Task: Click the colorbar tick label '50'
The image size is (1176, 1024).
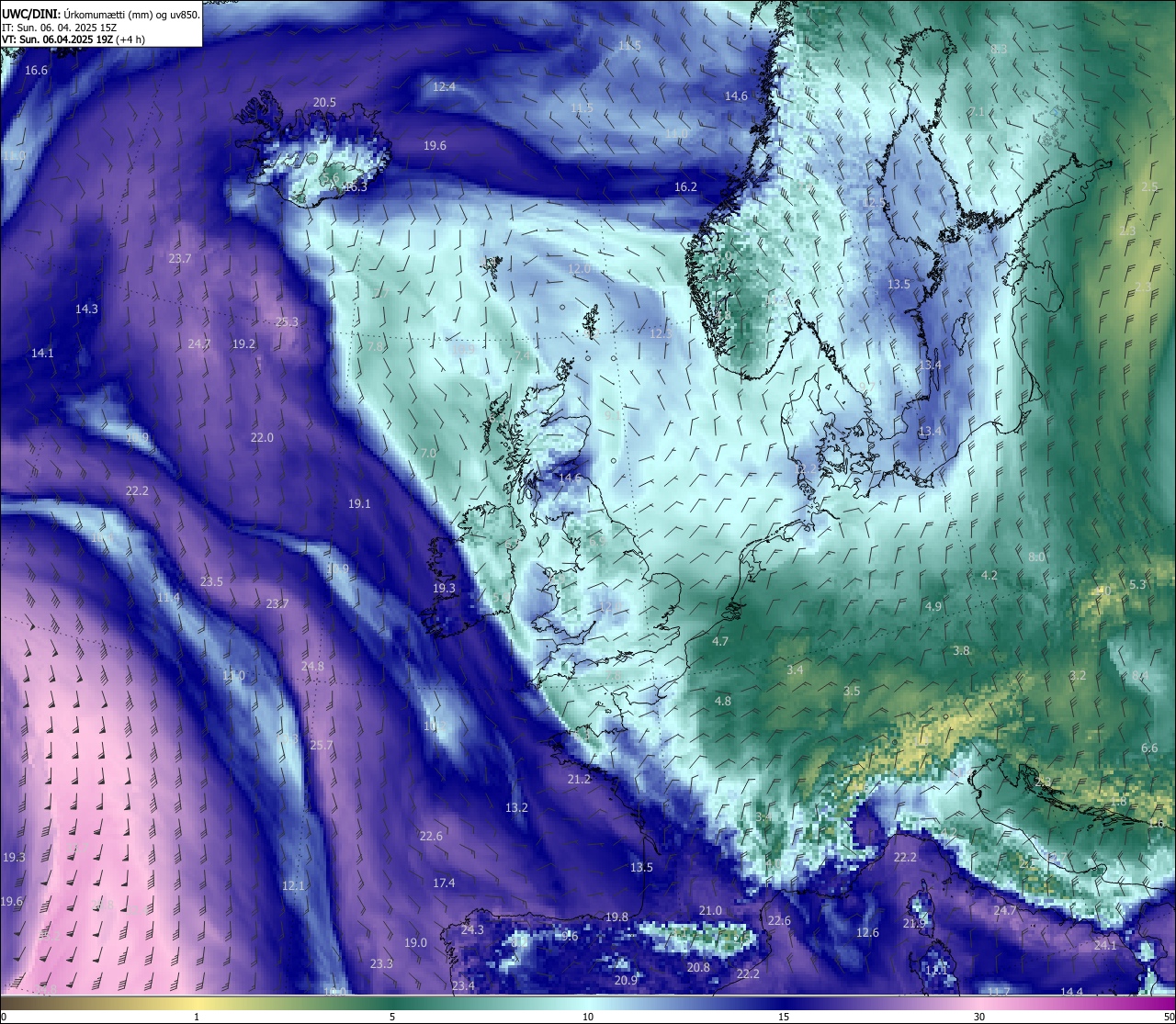Action: point(1169,1017)
